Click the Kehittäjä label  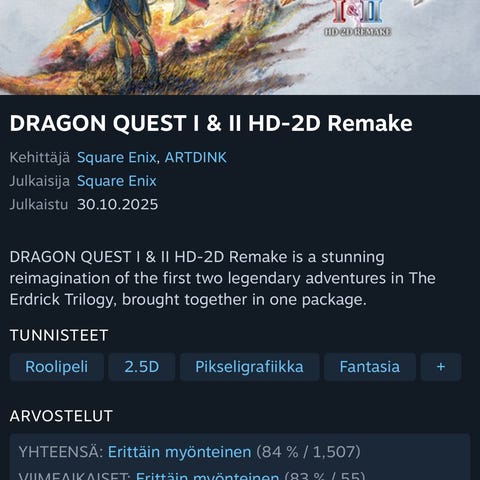click(x=40, y=158)
